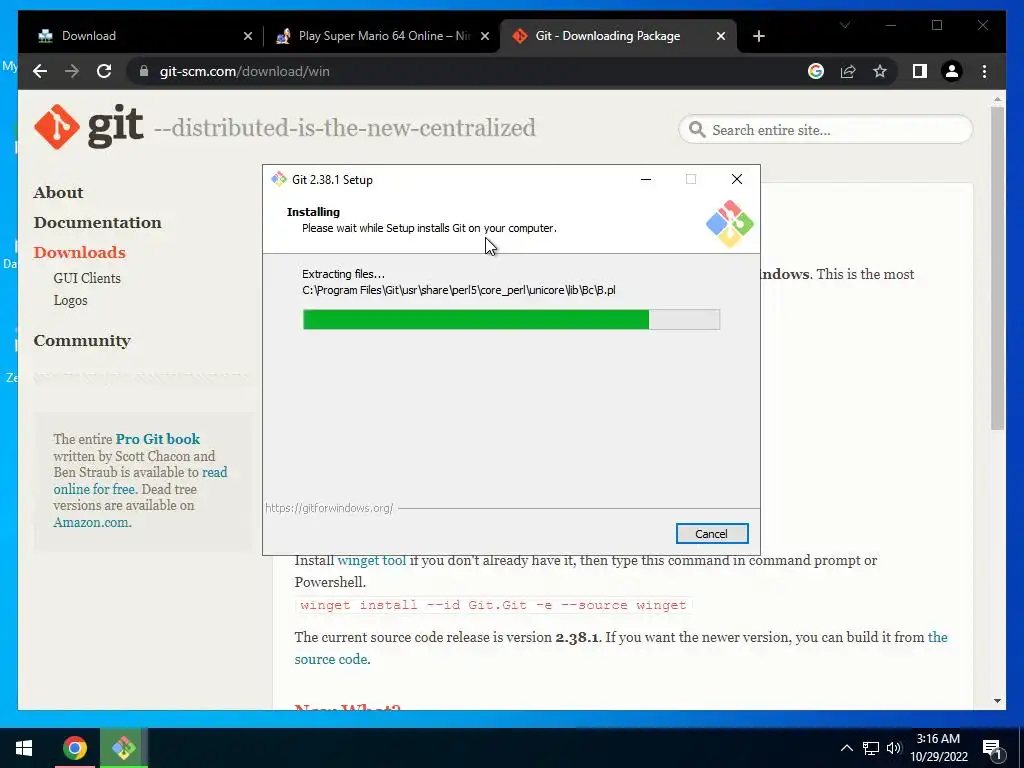Viewport: 1024px width, 768px height.
Task: Click the git logo on the page
Action: (89, 126)
